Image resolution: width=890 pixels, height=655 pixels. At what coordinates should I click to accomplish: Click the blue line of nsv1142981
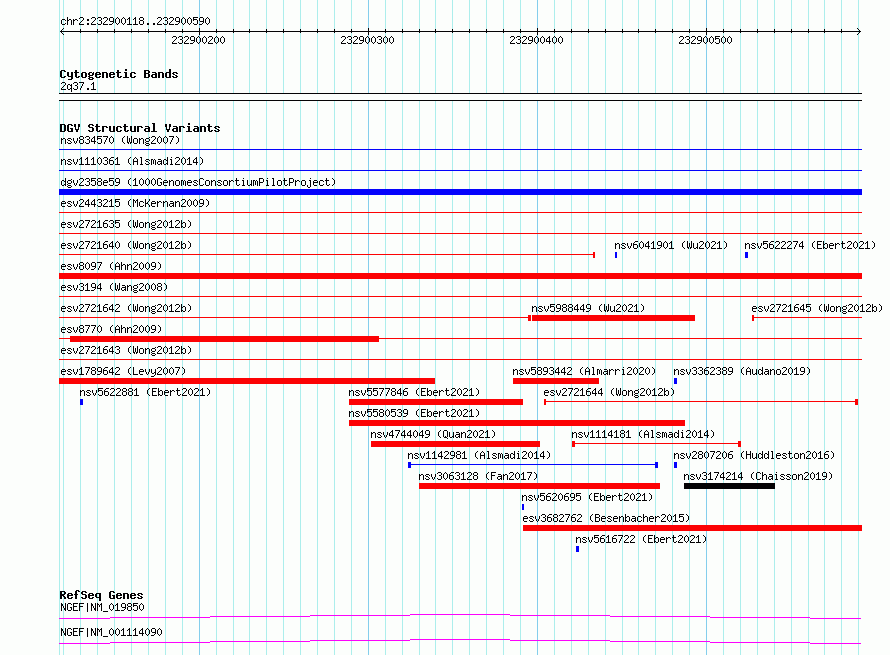tap(533, 465)
